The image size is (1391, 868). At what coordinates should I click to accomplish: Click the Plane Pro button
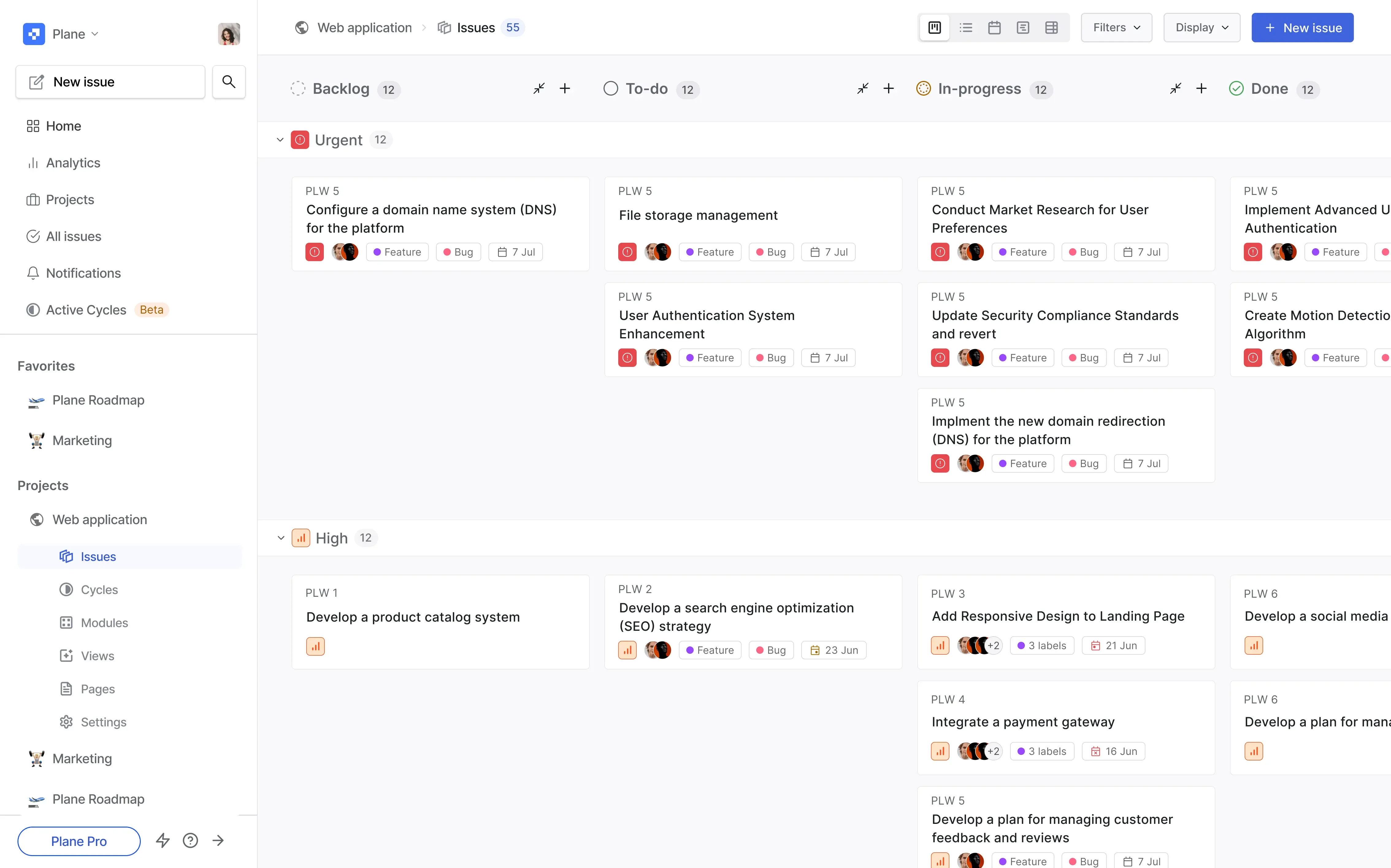pyautogui.click(x=79, y=841)
